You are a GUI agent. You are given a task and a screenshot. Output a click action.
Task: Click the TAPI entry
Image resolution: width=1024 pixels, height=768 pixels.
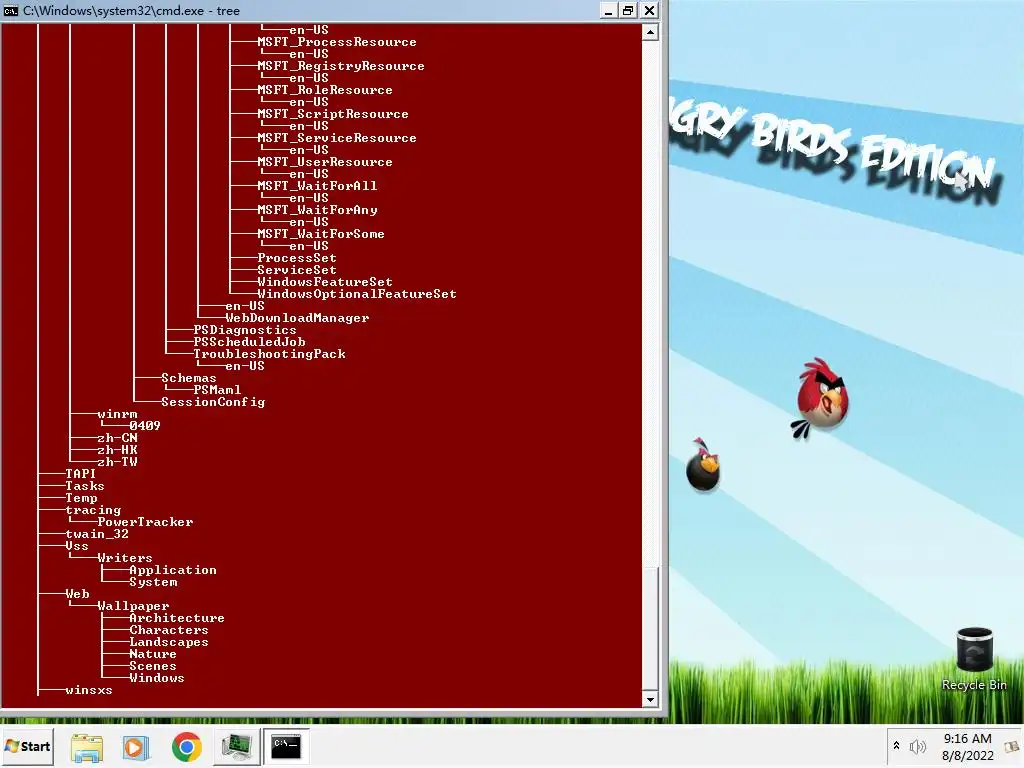click(x=80, y=474)
